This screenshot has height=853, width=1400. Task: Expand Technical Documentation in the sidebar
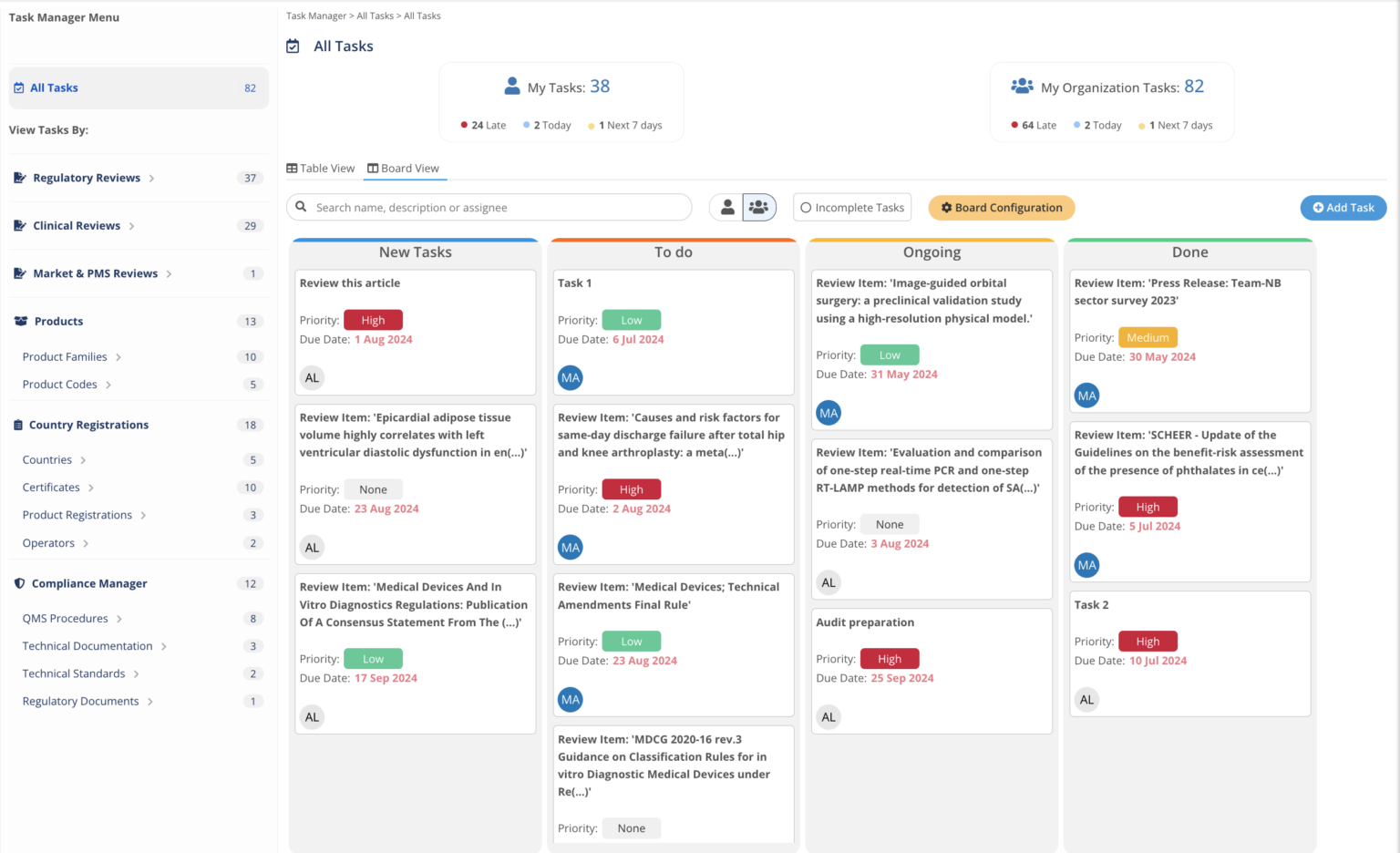click(165, 646)
